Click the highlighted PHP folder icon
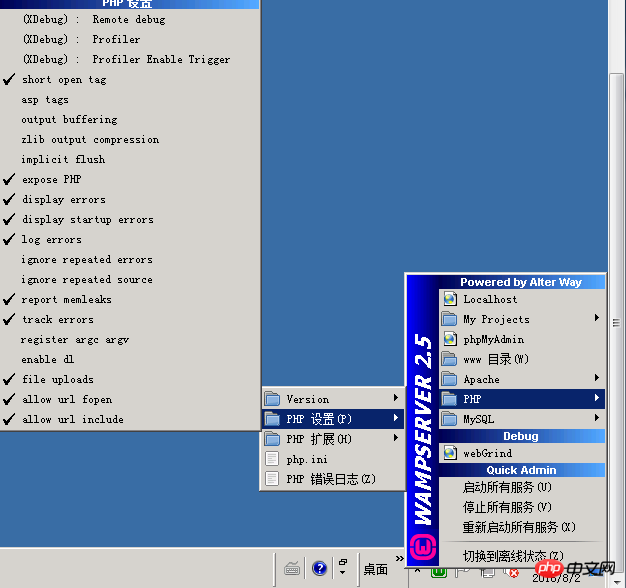 pos(450,399)
